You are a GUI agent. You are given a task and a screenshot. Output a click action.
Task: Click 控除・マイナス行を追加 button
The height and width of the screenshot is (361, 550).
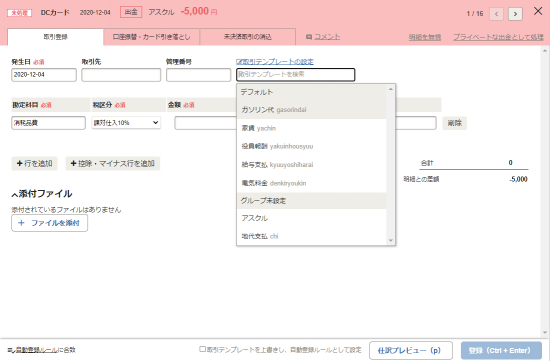(x=113, y=163)
